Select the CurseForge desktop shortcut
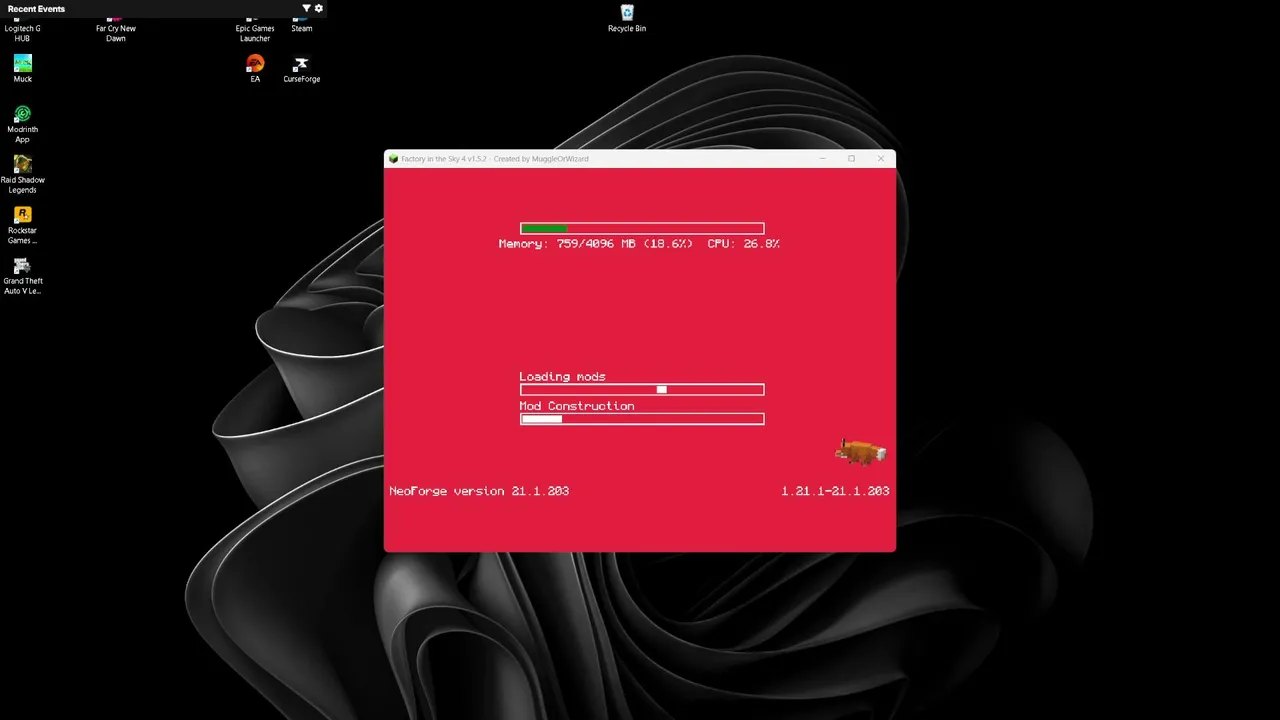This screenshot has height=720, width=1280. (301, 69)
